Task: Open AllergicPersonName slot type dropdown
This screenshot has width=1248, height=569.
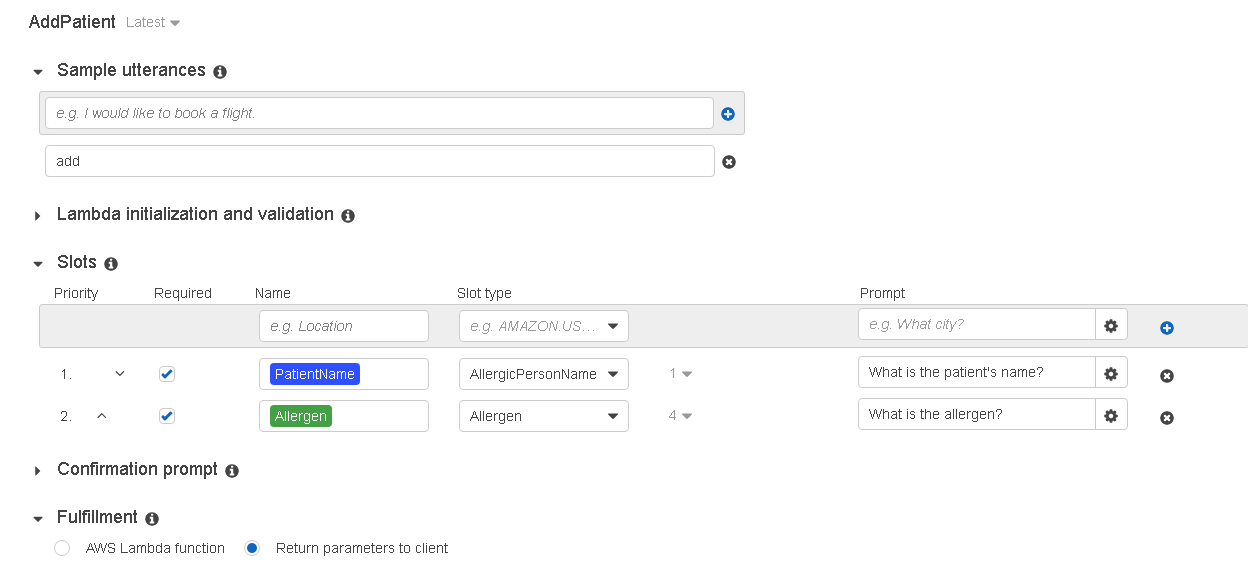Action: coord(543,374)
